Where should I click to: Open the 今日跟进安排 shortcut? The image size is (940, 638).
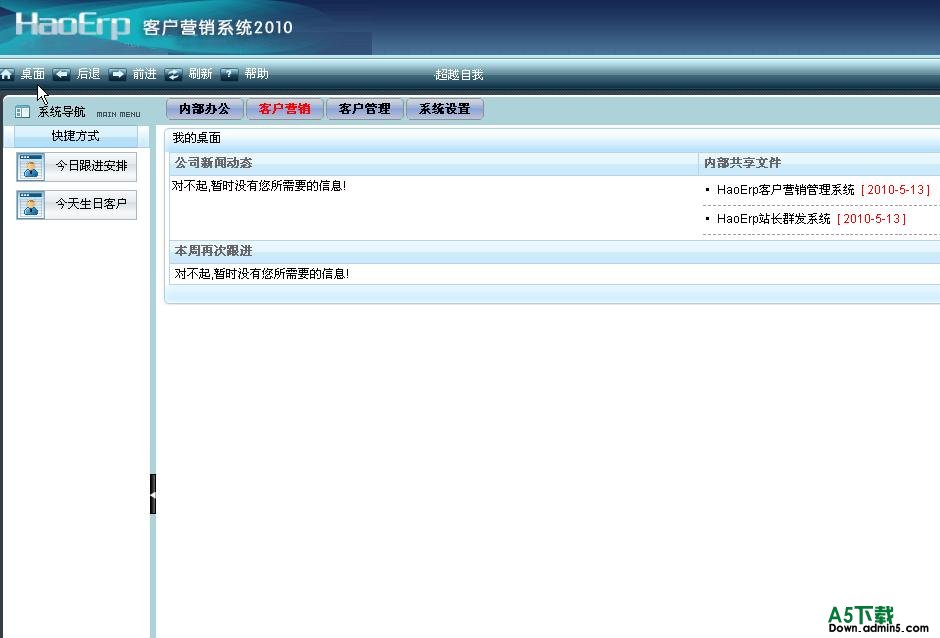pyautogui.click(x=77, y=167)
